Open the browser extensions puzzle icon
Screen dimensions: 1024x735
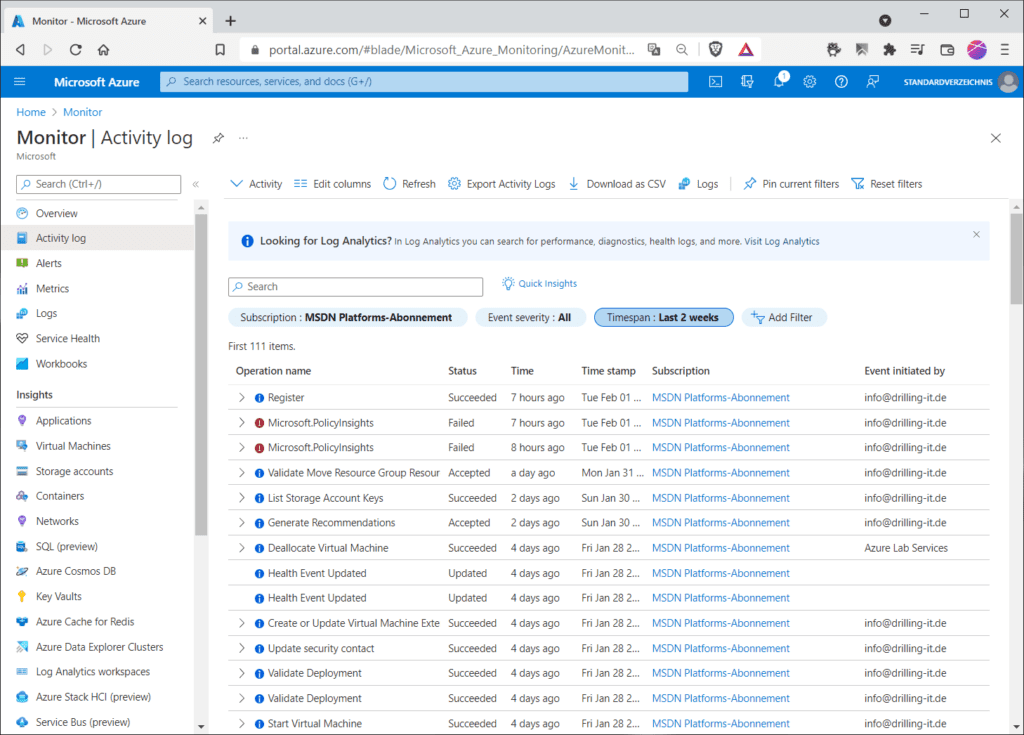click(889, 50)
